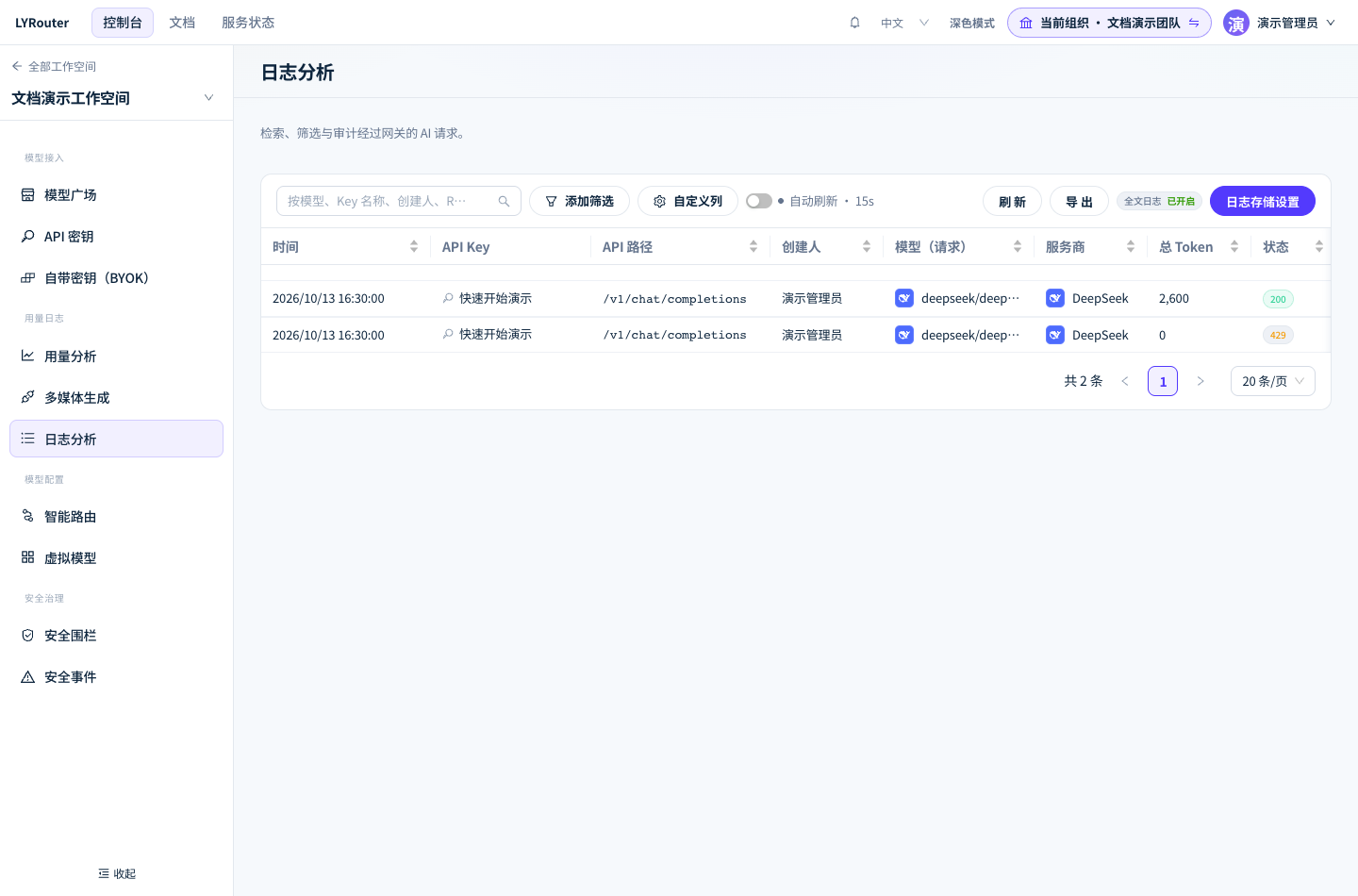Open 模型广场 in the sidebar
Image resolution: width=1358 pixels, height=896 pixels.
tap(116, 195)
